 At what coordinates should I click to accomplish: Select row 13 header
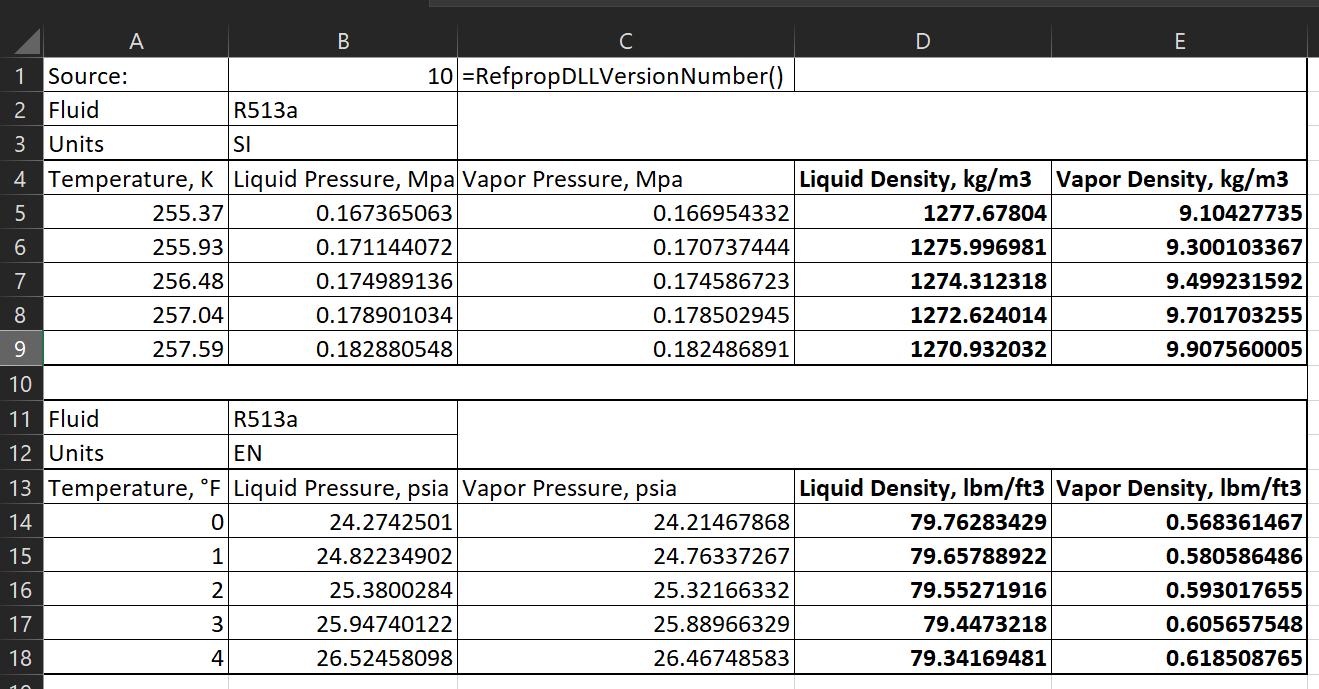(21, 487)
